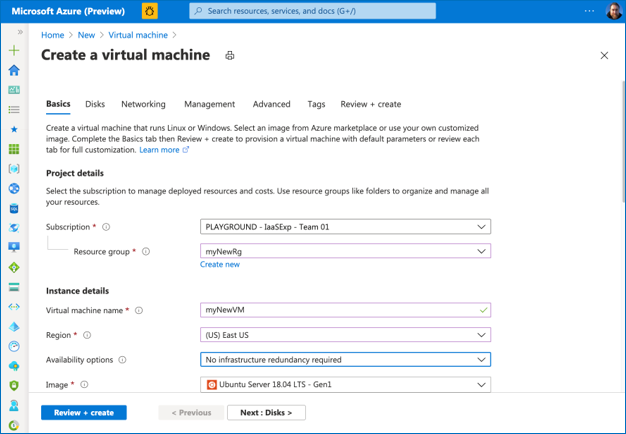Click the Create new resource group link

pos(220,265)
